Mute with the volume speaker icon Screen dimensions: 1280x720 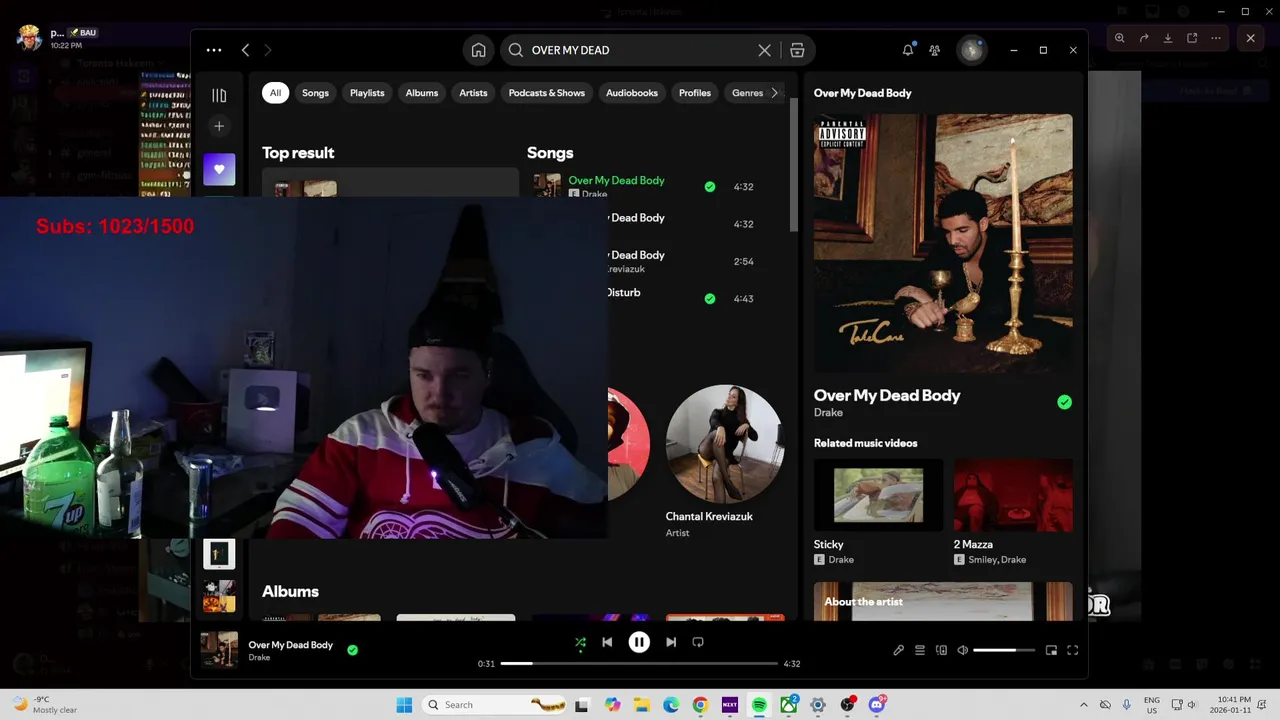pyautogui.click(x=963, y=650)
